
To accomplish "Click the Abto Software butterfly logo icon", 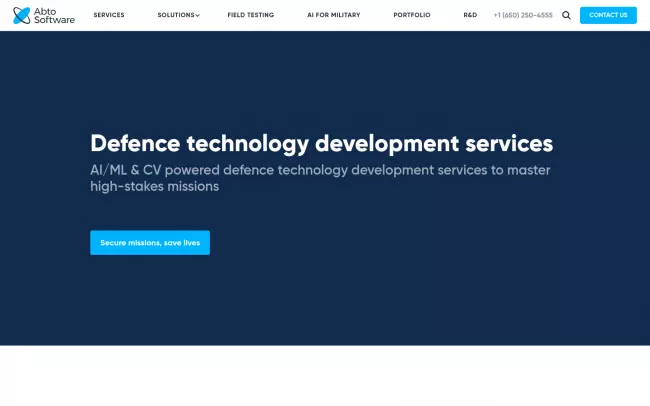I will click(x=21, y=15).
